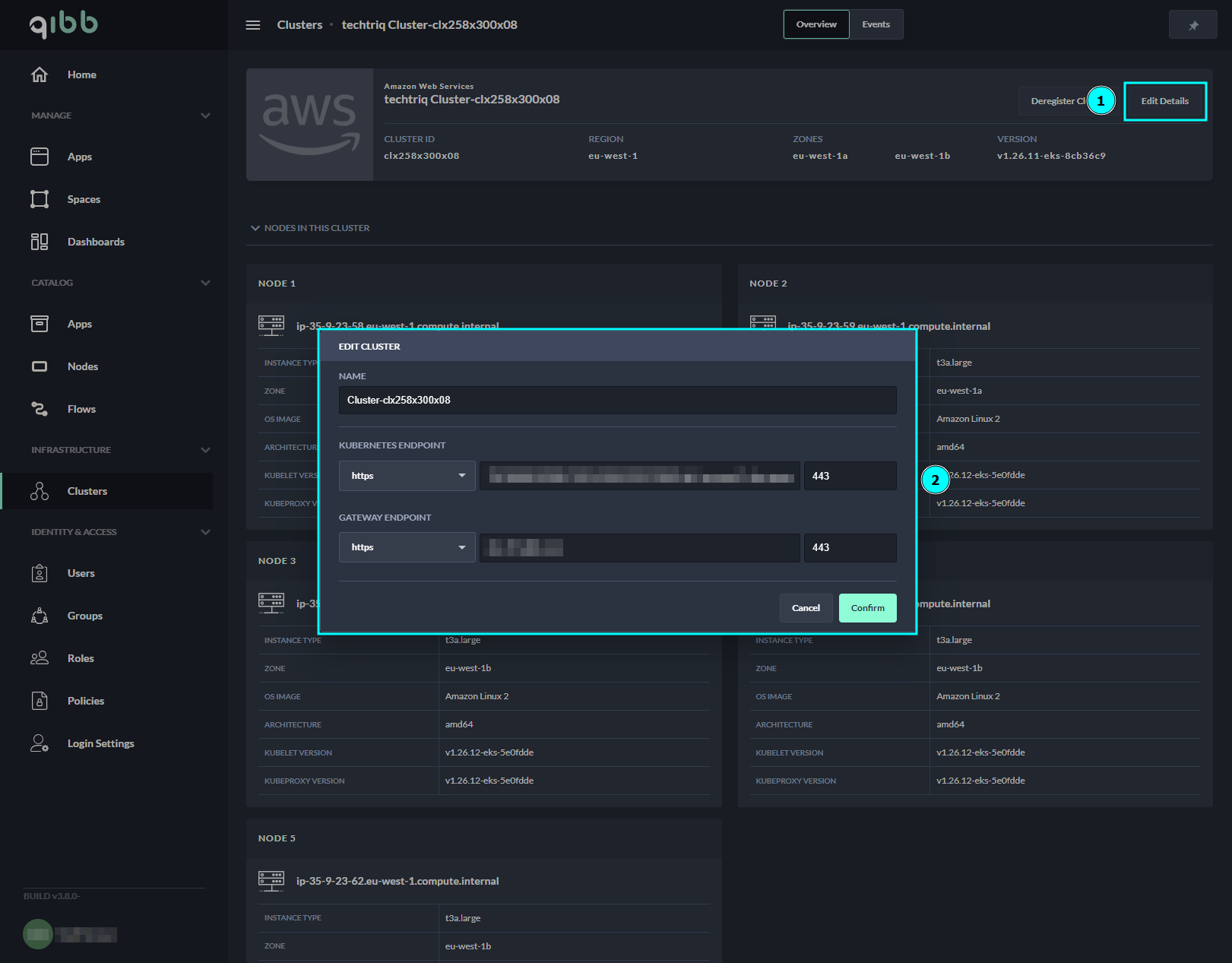Open Login Settings from the sidebar
The image size is (1232, 963).
pyautogui.click(x=39, y=743)
